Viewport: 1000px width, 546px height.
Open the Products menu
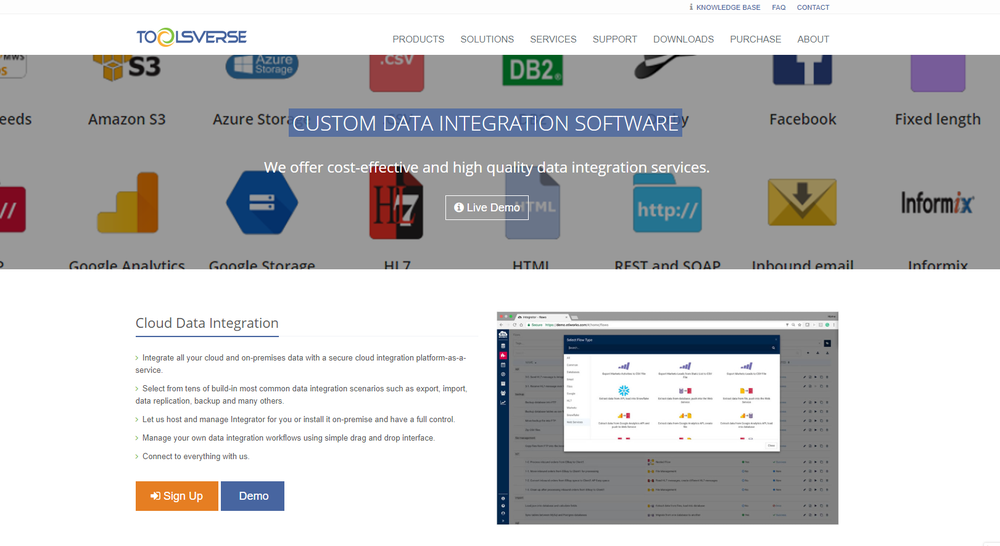coord(418,40)
